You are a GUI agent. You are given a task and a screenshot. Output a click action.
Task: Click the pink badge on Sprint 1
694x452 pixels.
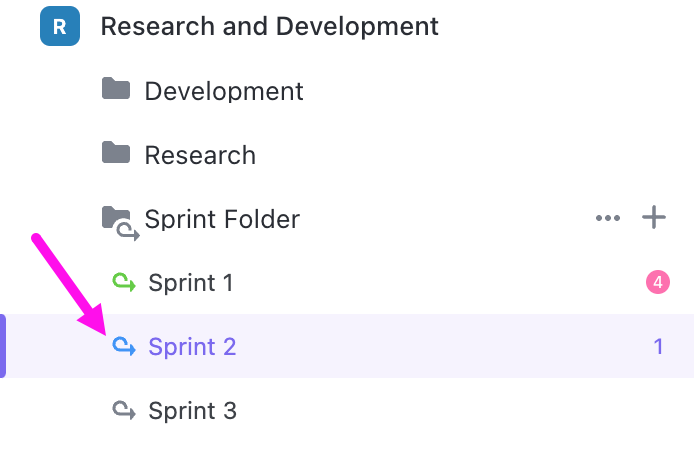tap(657, 283)
